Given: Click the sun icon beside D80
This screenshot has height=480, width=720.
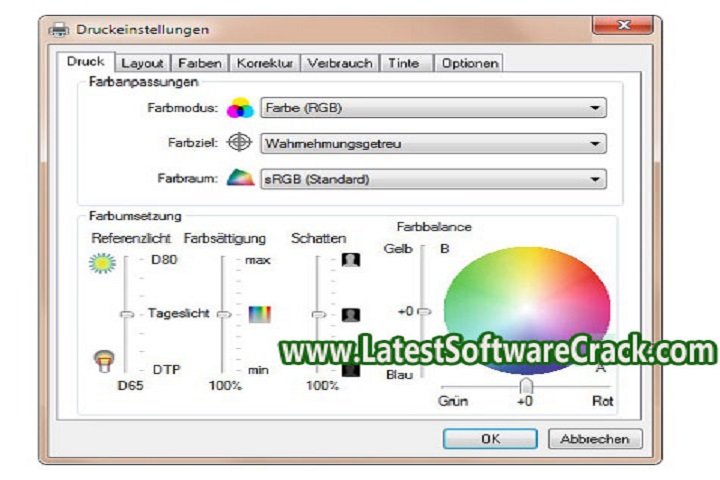Looking at the screenshot, I should coord(103,263).
